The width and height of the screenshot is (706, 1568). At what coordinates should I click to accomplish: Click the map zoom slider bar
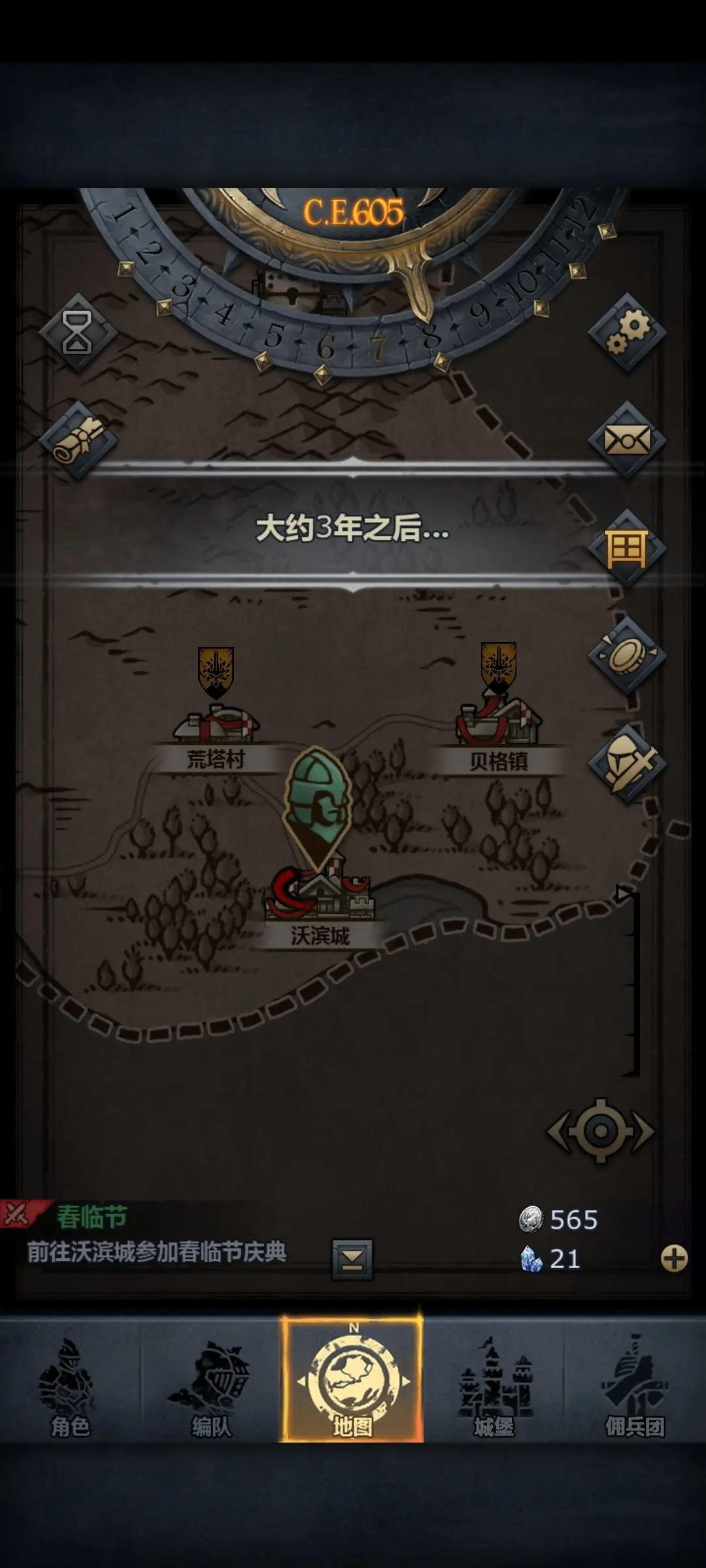pyautogui.click(x=631, y=983)
